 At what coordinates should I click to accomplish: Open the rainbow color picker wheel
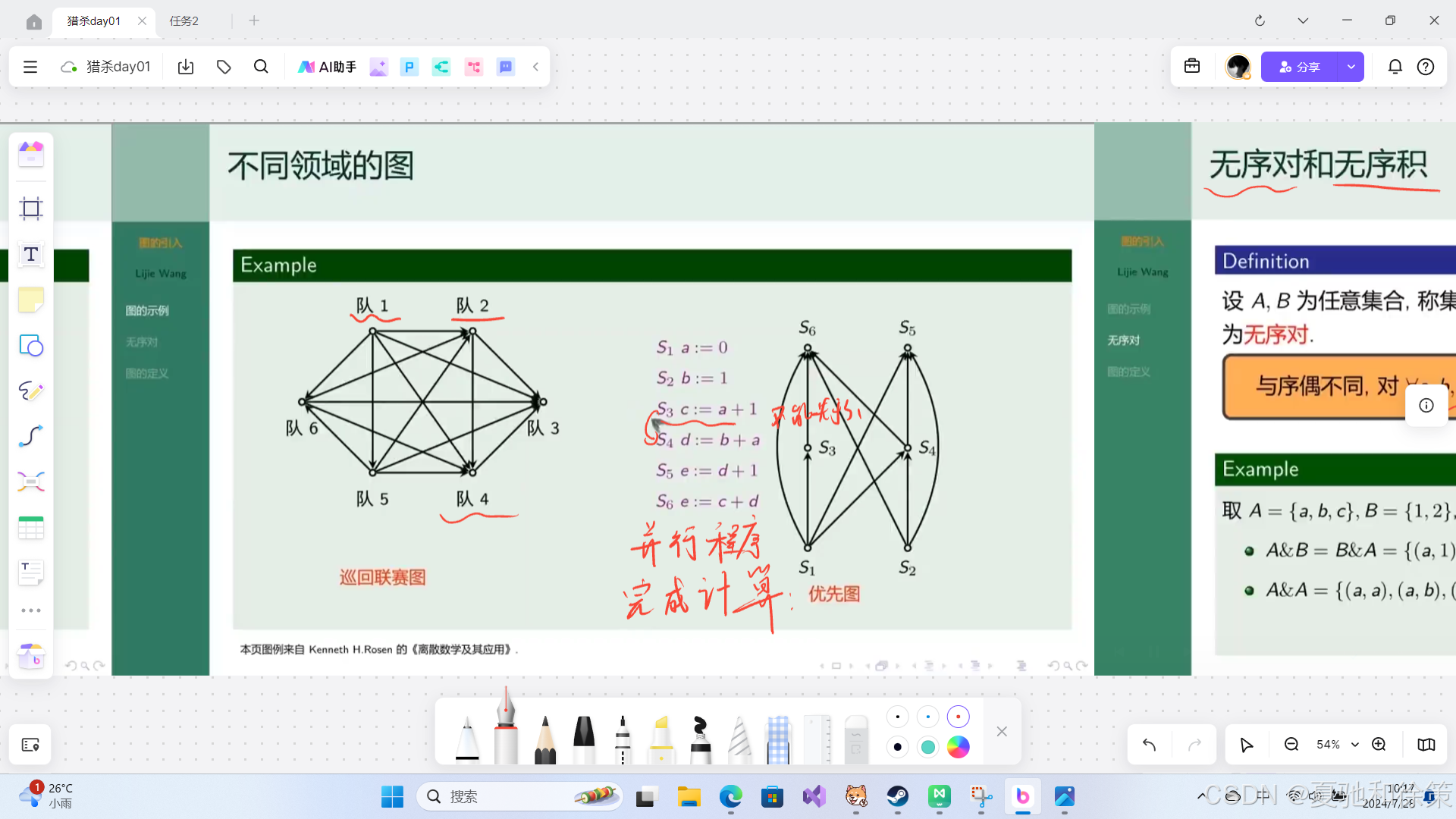click(x=958, y=747)
